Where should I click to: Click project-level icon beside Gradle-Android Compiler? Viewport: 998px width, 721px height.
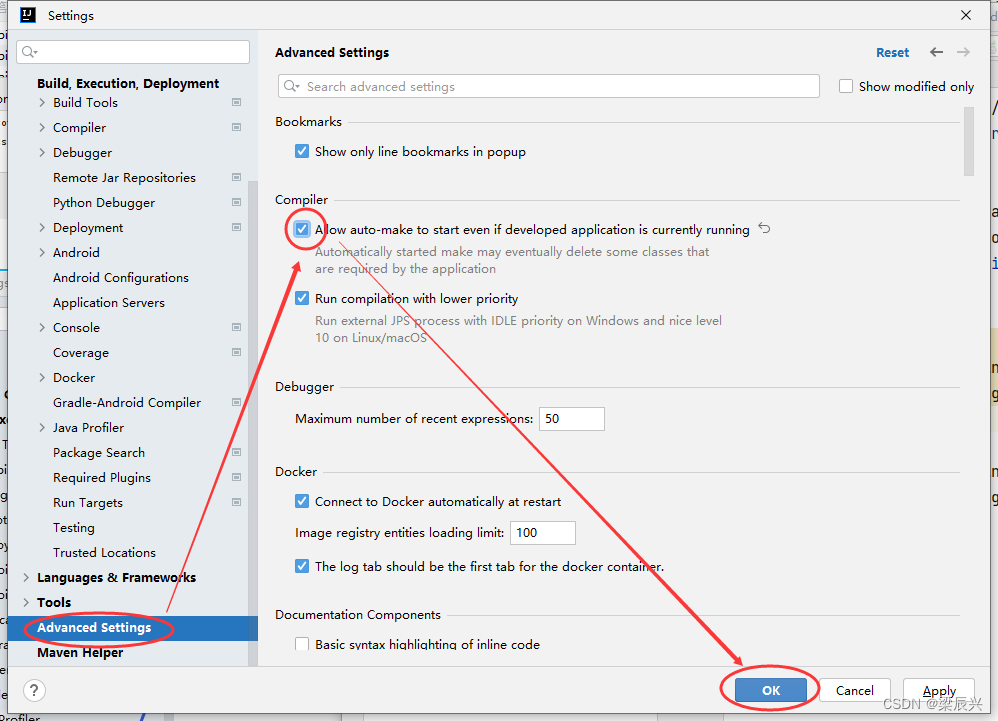point(237,402)
